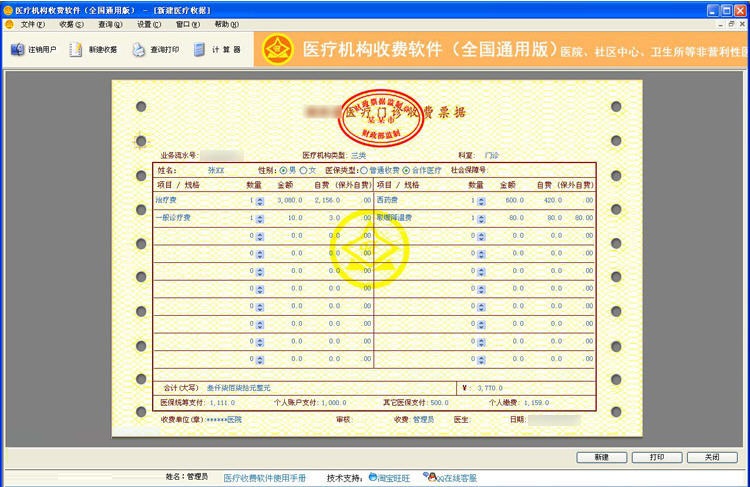Open the 设置 menu

click(149, 24)
